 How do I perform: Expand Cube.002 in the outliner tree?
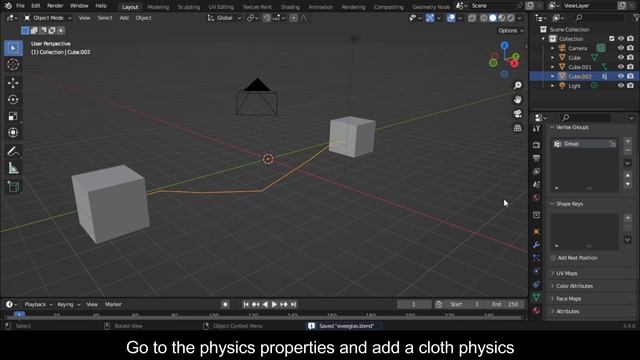coord(552,76)
